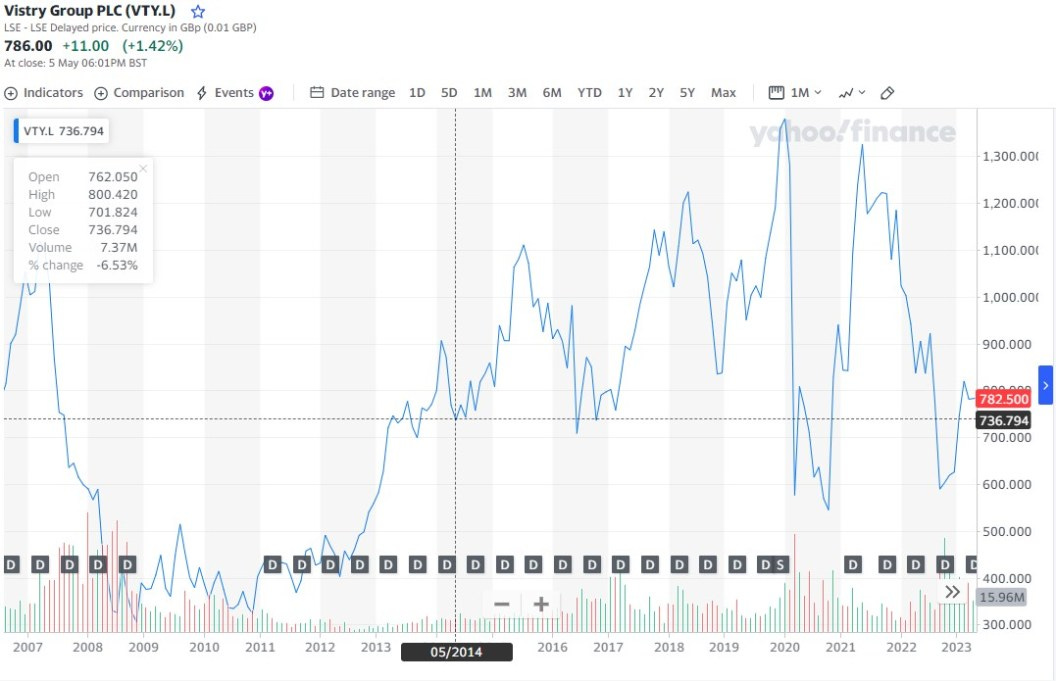Click the 2023 label on the time axis
This screenshot has width=1056, height=681.
956,647
